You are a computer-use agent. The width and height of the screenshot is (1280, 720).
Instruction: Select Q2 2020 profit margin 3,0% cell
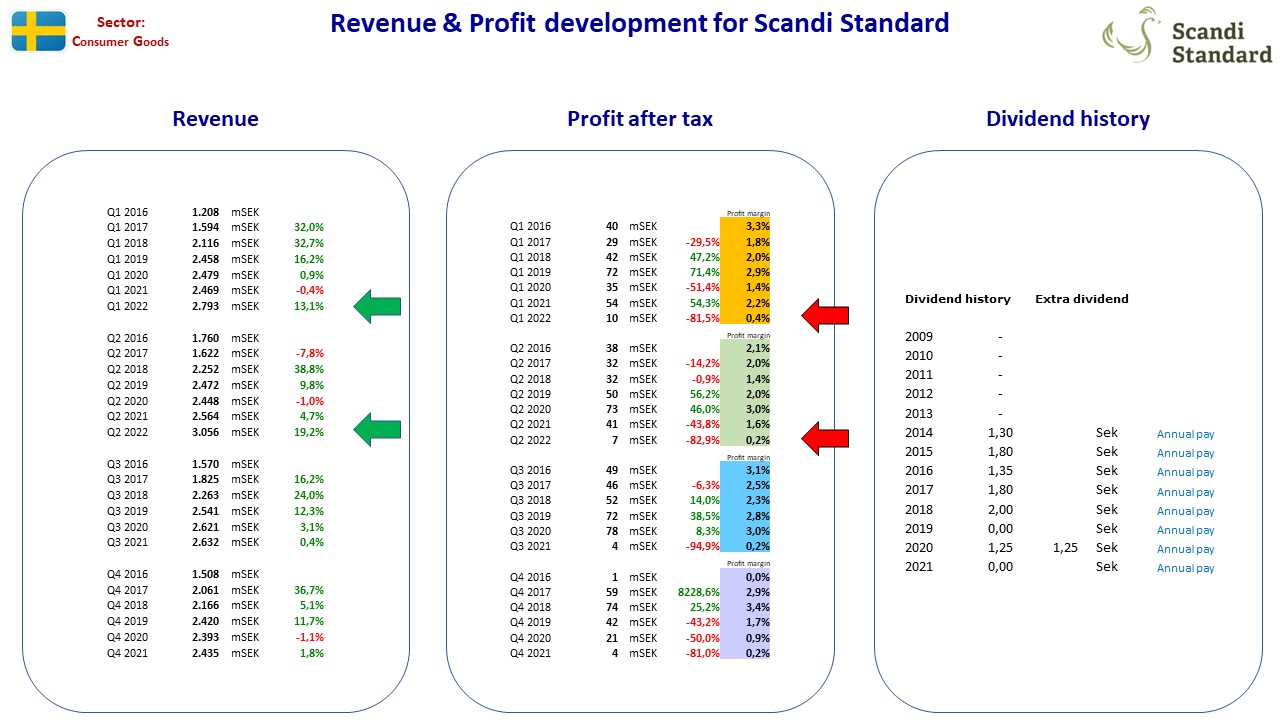(745, 409)
